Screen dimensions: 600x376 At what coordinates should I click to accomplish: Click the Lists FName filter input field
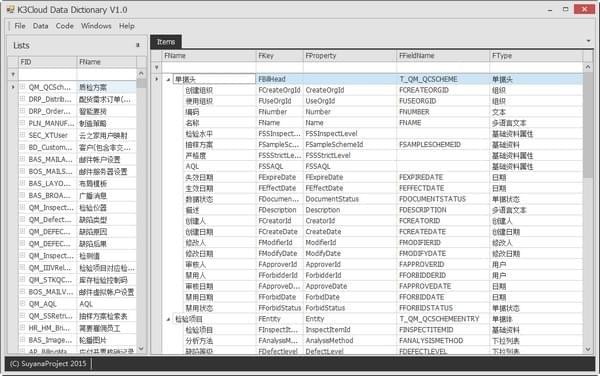[106, 74]
